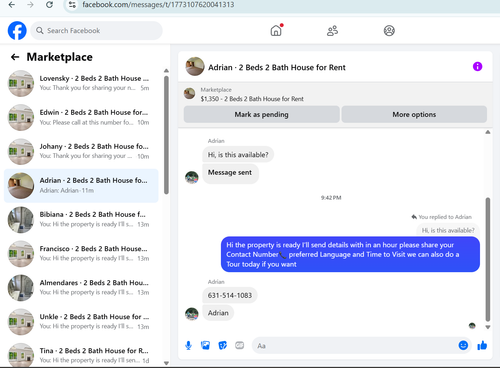The width and height of the screenshot is (500, 368).
Task: Open Francisco conversation
Action: pyautogui.click(x=81, y=253)
